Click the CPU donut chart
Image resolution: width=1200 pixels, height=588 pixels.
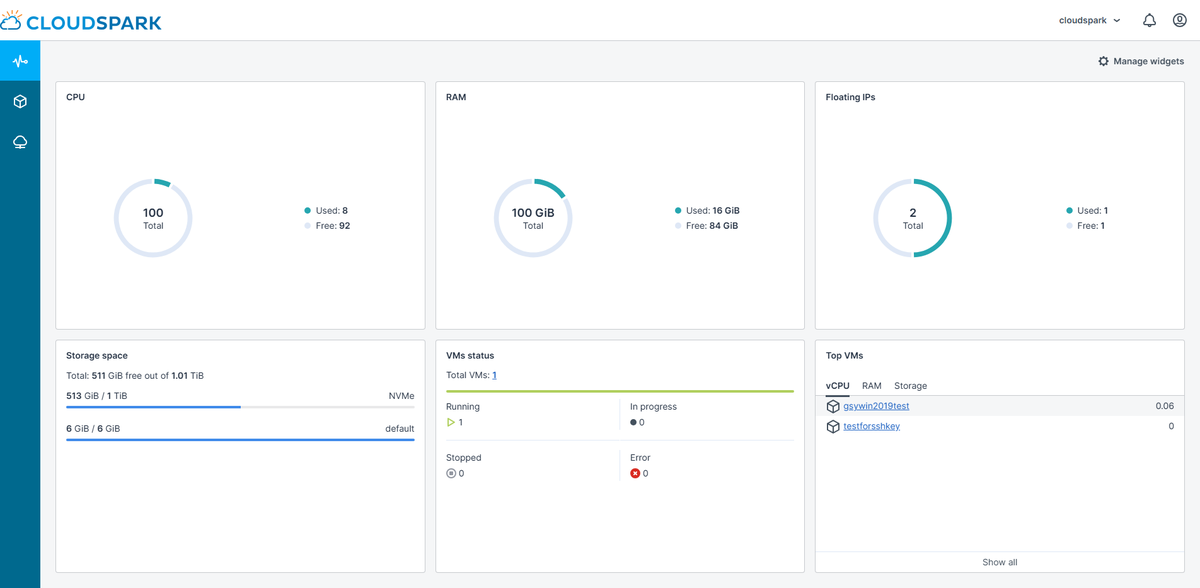(x=153, y=218)
